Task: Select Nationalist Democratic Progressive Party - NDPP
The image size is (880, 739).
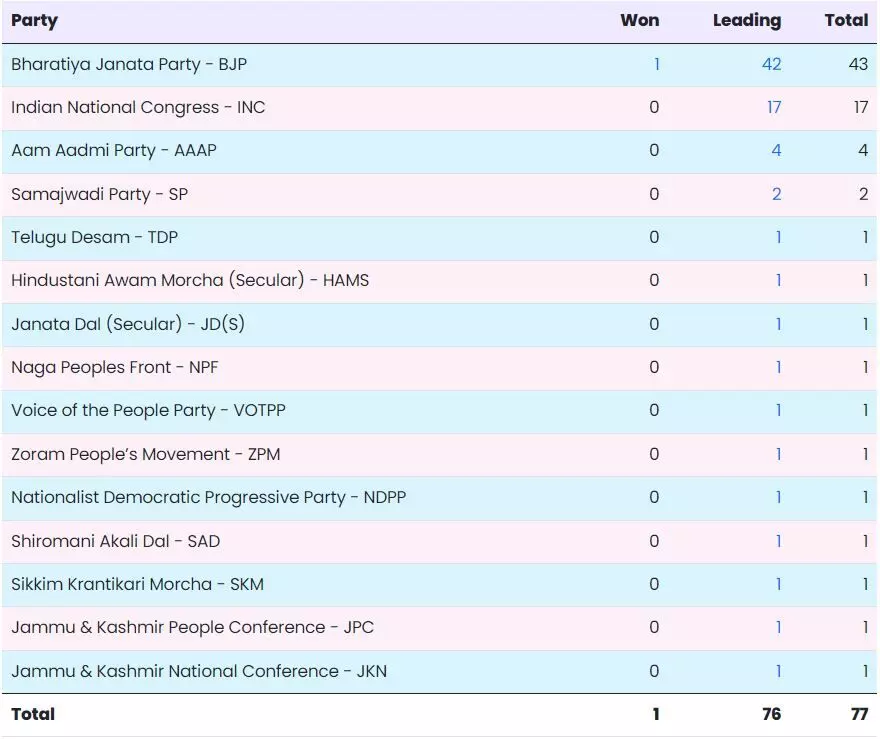Action: coord(209,498)
